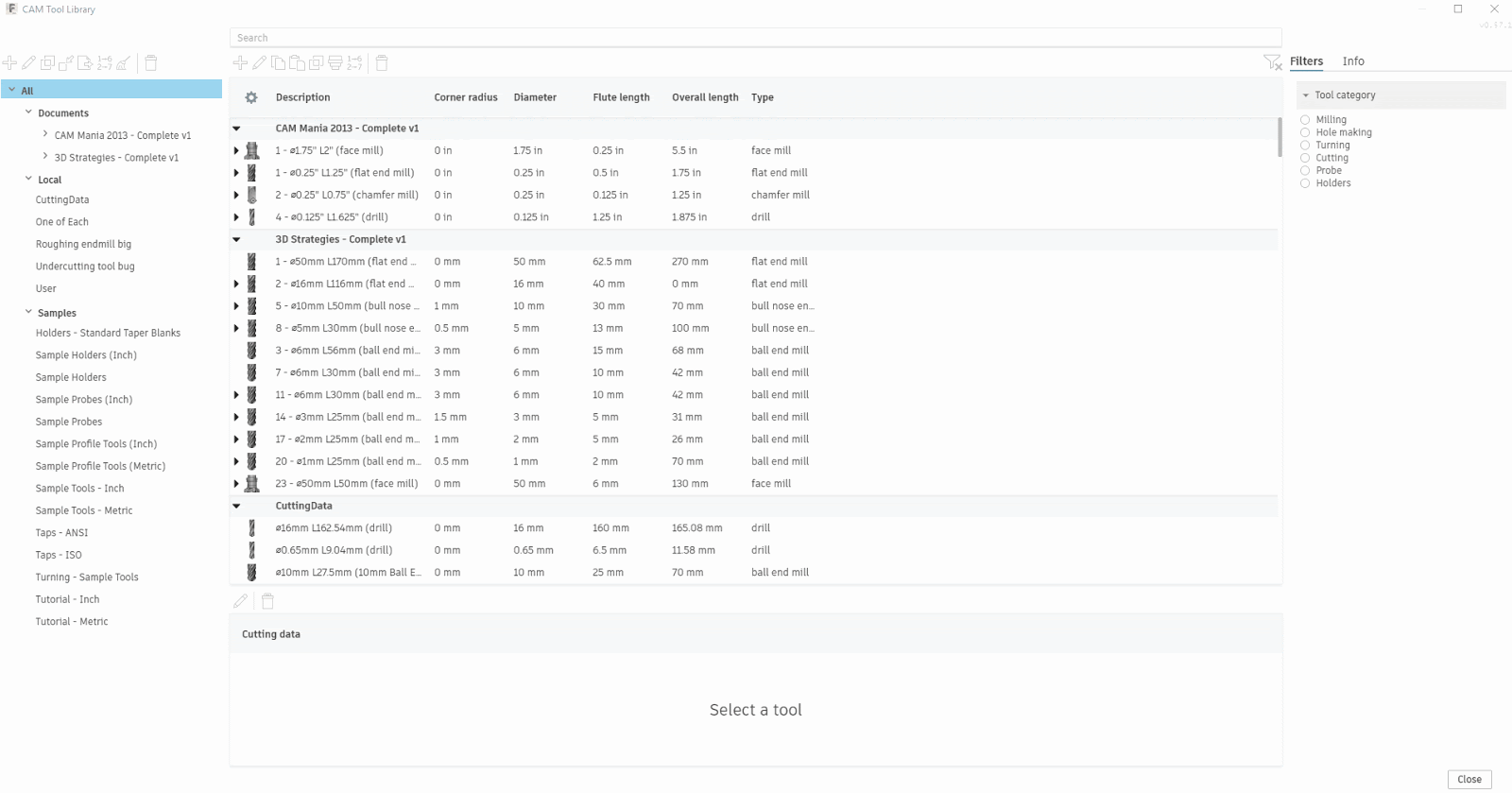The height and width of the screenshot is (793, 1512).
Task: Click the tool list renumber icon
Action: [354, 63]
